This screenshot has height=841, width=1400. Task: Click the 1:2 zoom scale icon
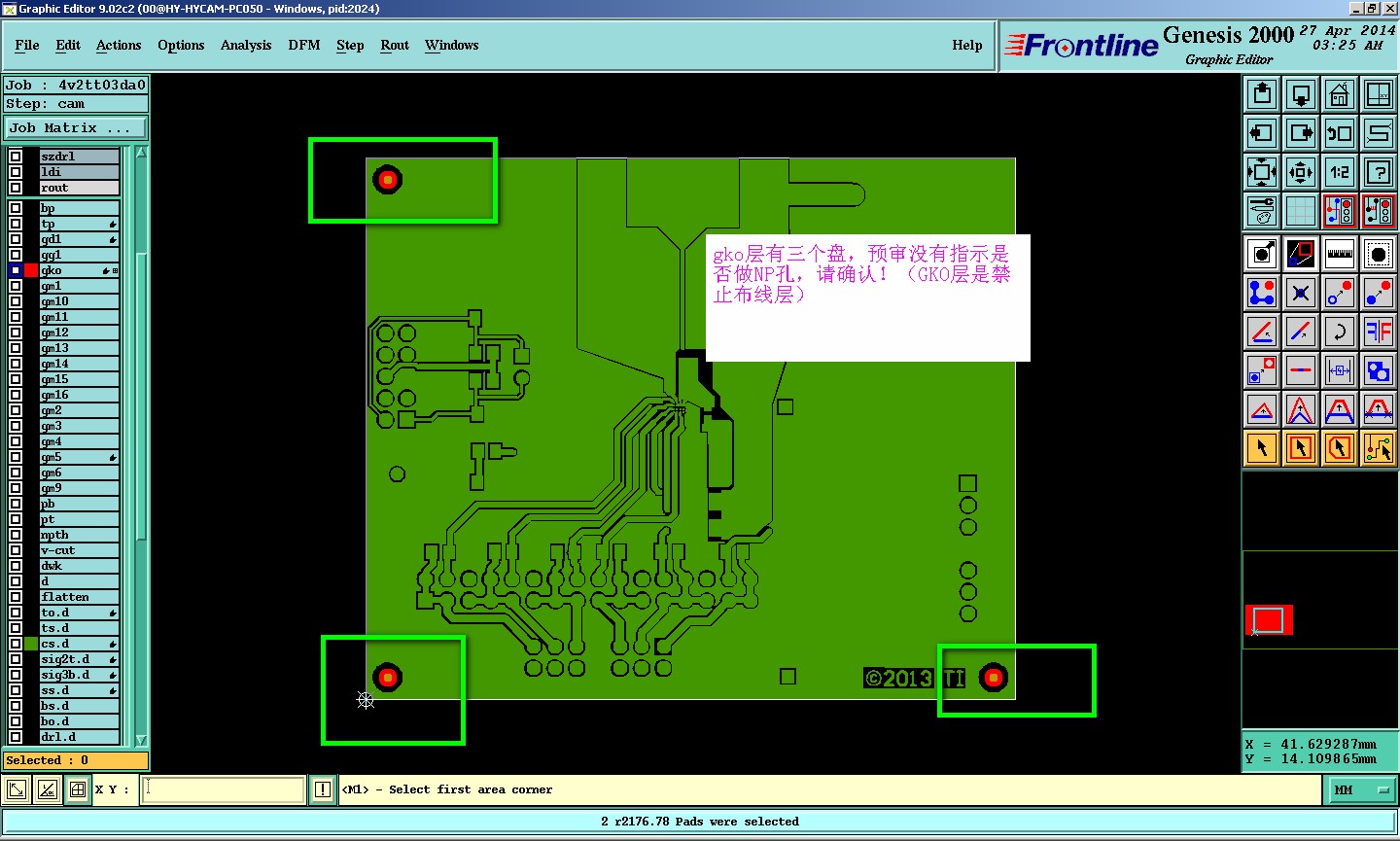(1340, 172)
